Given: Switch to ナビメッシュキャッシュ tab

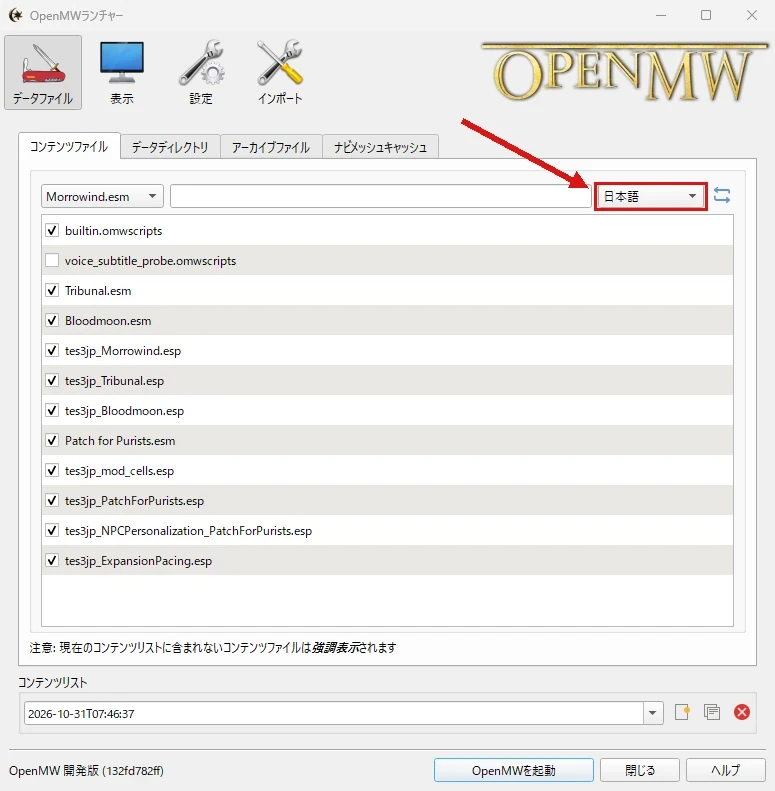Looking at the screenshot, I should coord(380,147).
